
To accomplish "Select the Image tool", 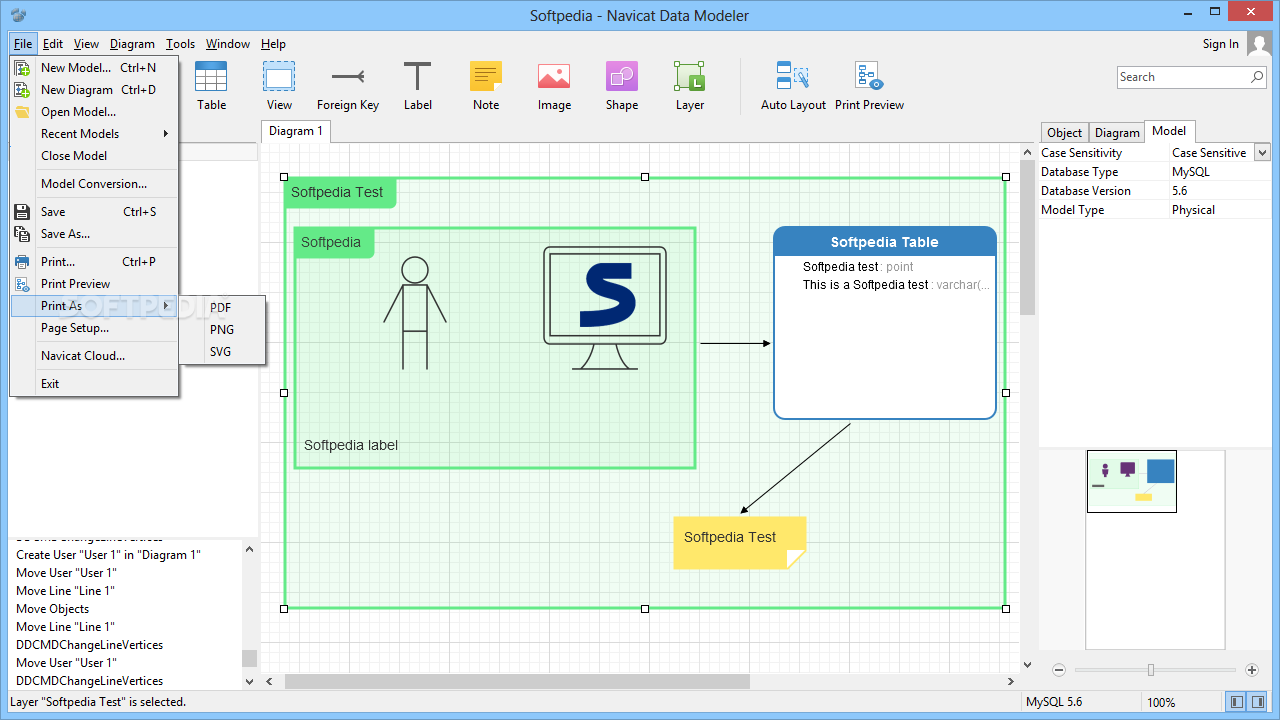I will (x=554, y=85).
